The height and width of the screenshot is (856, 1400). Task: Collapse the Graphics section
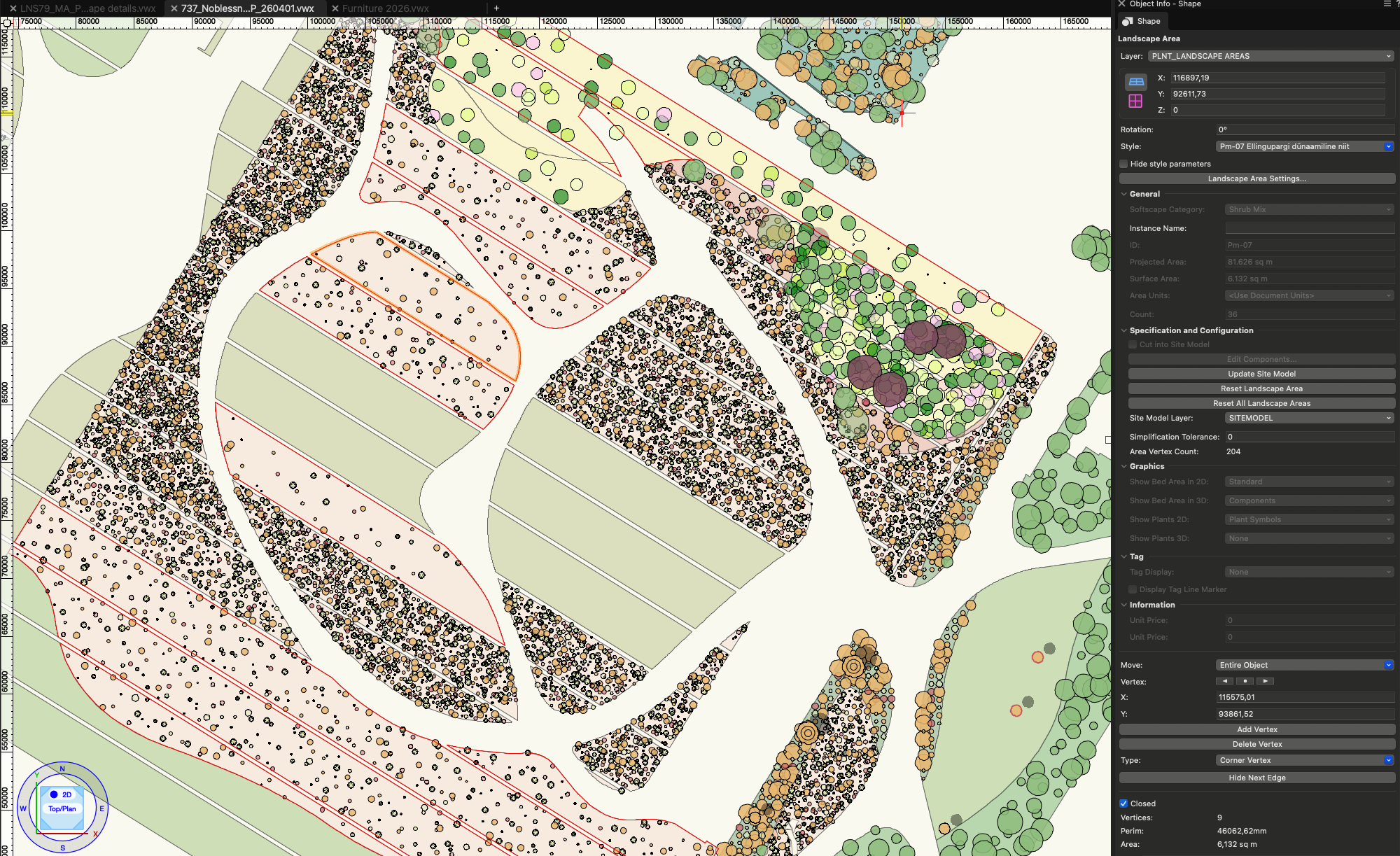1124,466
